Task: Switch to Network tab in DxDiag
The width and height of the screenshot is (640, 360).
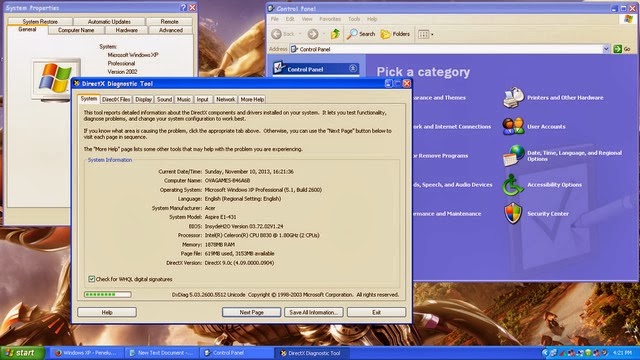Action: tap(225, 99)
